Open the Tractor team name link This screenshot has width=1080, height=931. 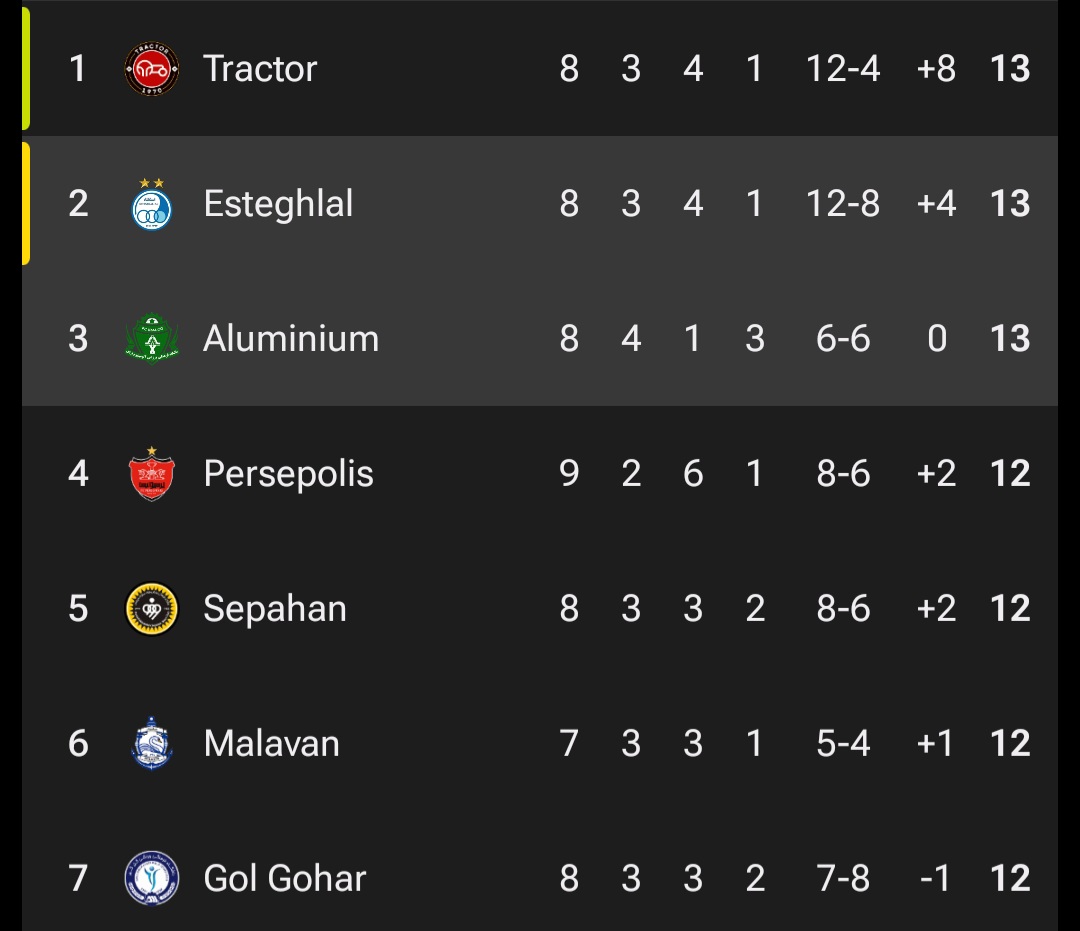point(260,69)
